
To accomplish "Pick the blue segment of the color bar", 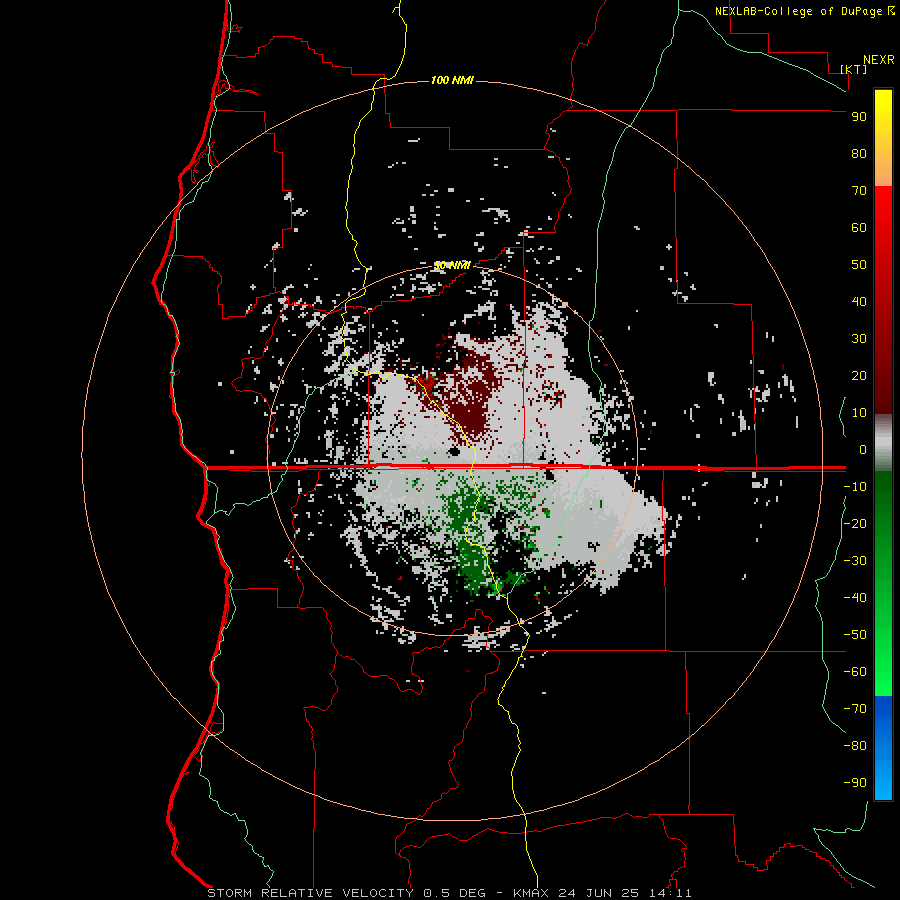I will click(883, 747).
